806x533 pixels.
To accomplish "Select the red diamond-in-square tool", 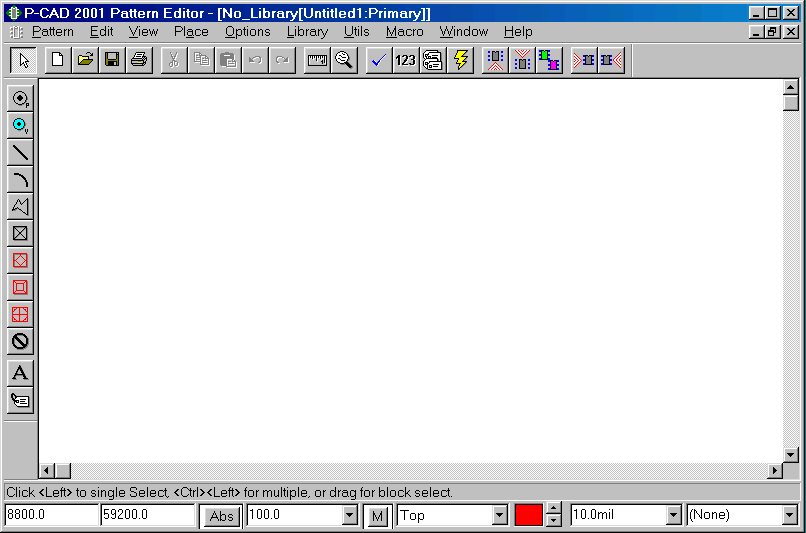I will (x=20, y=260).
